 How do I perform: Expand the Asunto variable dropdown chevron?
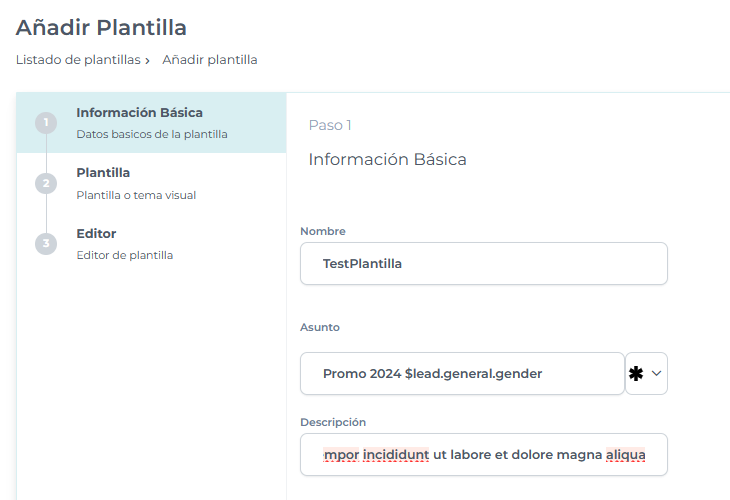tap(657, 373)
